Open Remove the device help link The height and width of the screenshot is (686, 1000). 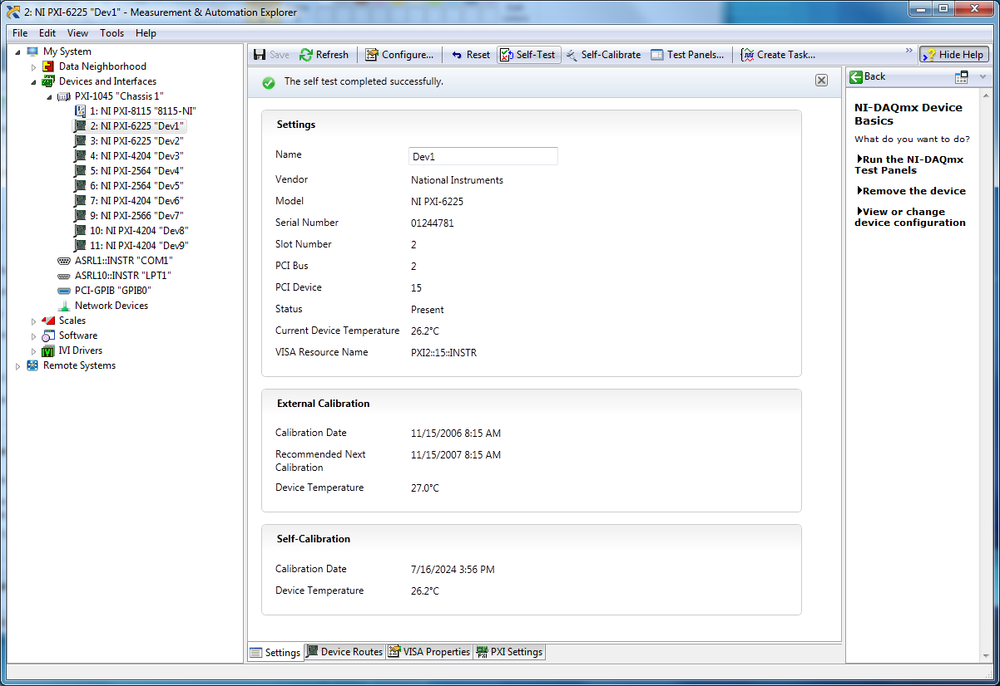pyautogui.click(x=911, y=191)
